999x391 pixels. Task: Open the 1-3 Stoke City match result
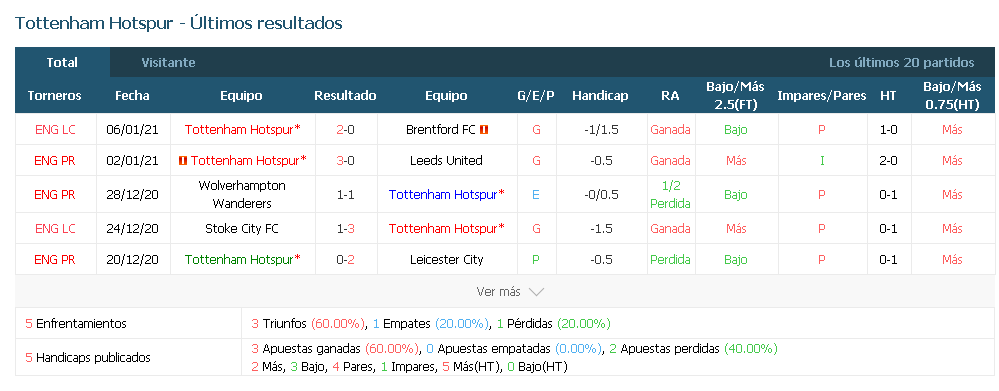(x=345, y=228)
